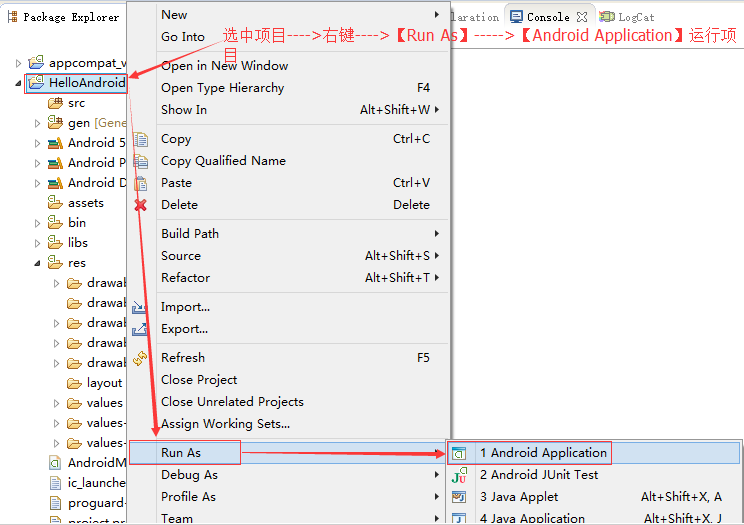Screen dimensions: 744x525
Task: Click the libs folder icon
Action: 55,243
